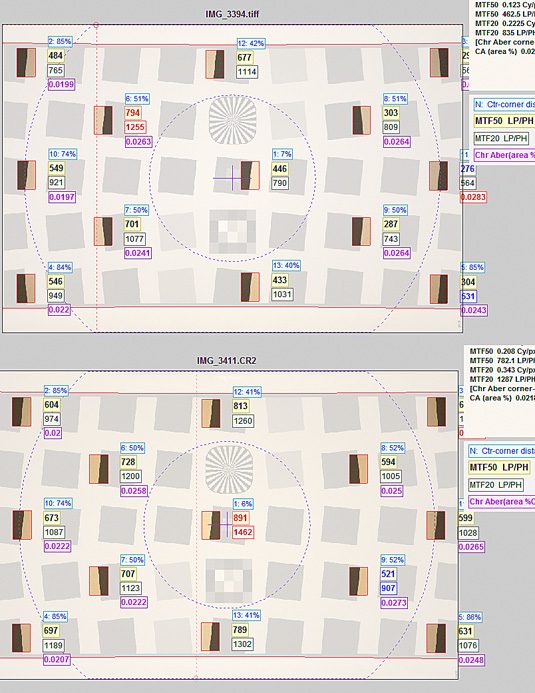The width and height of the screenshot is (535, 693).
Task: Click the red MTF20 value 1462
Action: [243, 532]
